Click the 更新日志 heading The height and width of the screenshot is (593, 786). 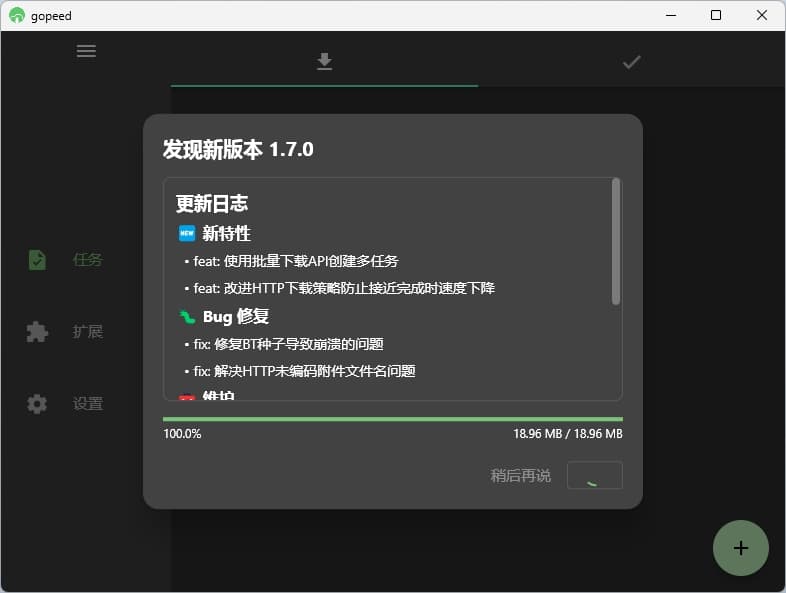tap(212, 204)
